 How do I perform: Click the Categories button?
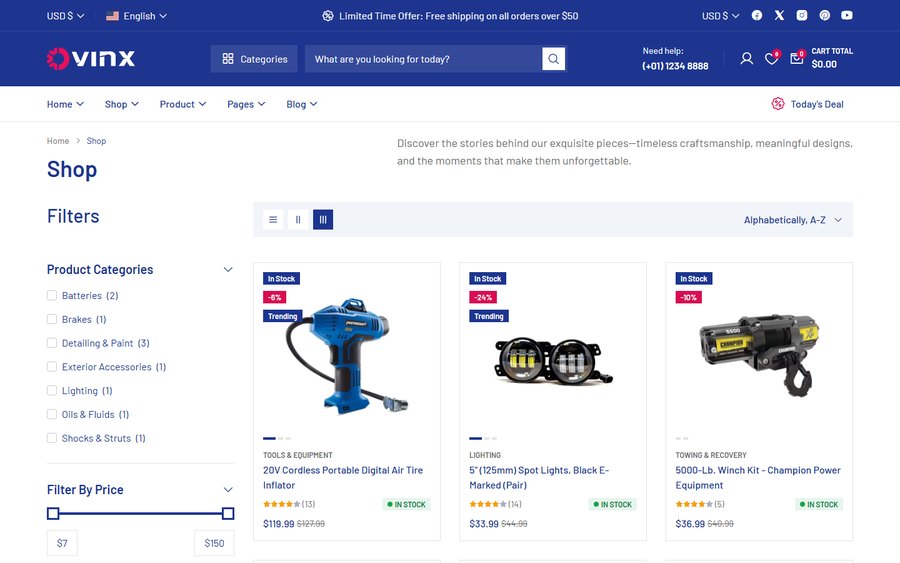(254, 59)
